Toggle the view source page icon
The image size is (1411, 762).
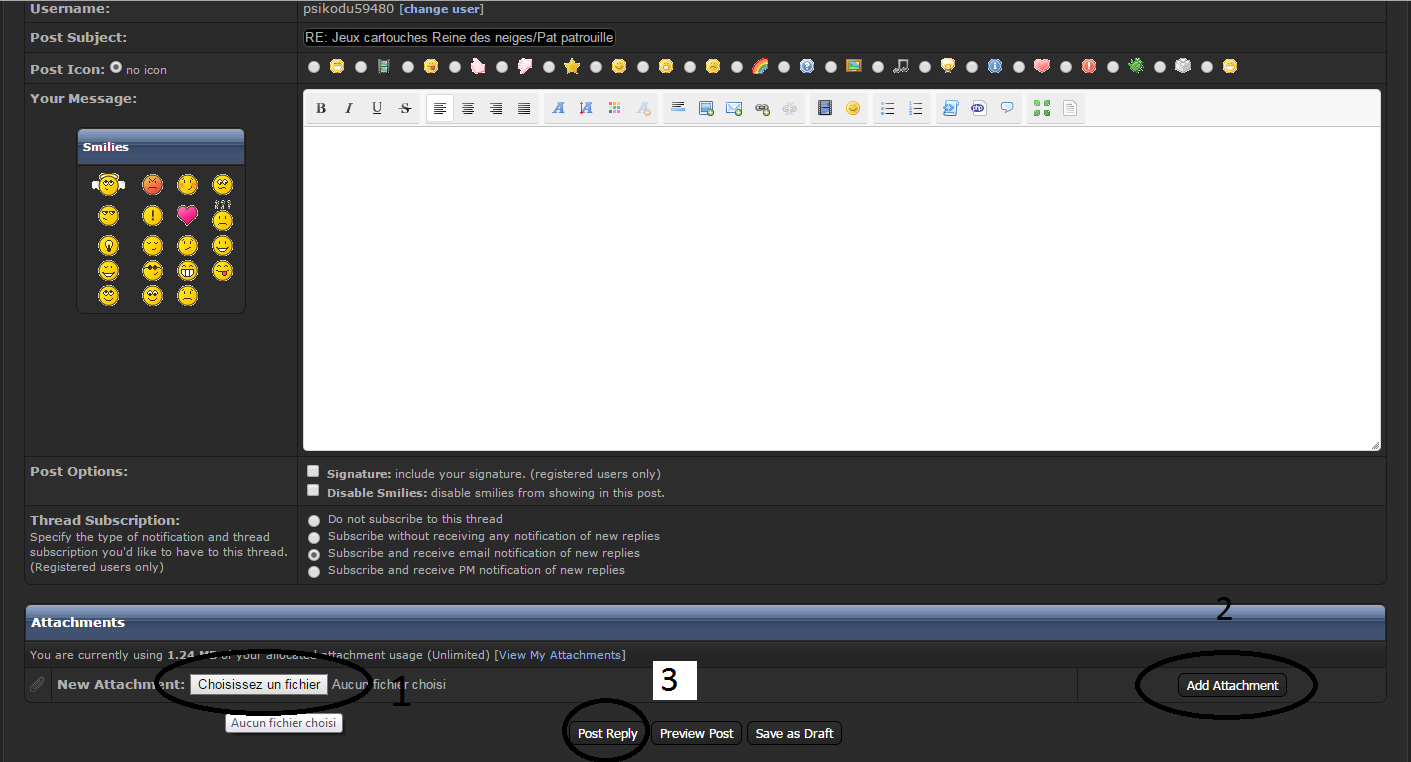tap(1070, 108)
